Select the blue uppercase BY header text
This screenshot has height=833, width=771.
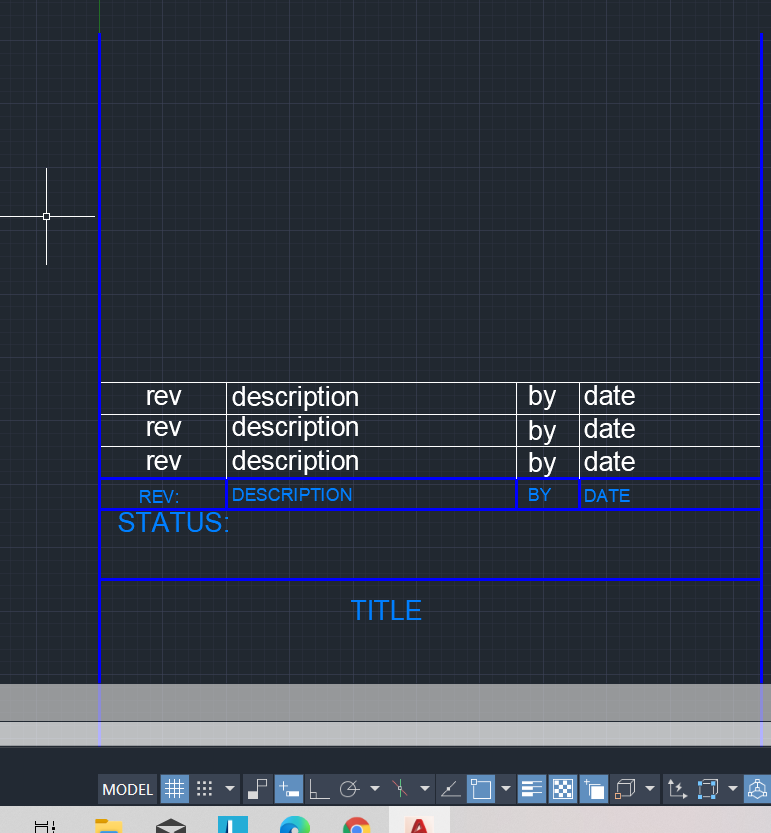click(x=539, y=495)
